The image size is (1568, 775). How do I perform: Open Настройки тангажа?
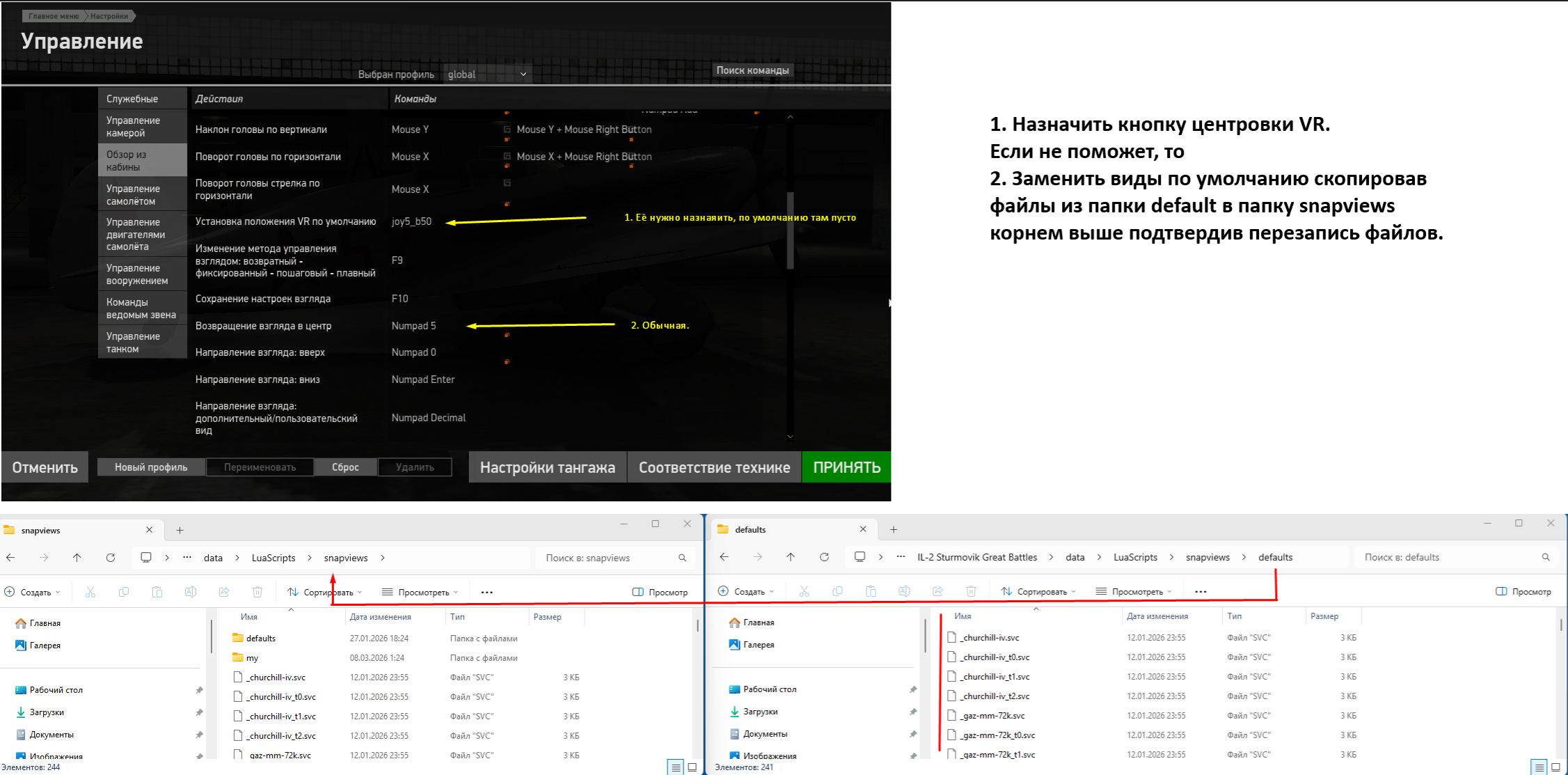[x=547, y=467]
